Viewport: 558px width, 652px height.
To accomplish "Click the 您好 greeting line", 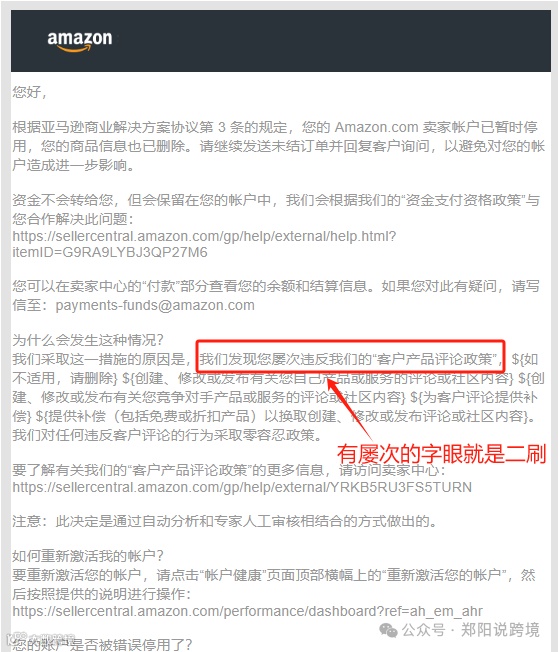I will pos(30,92).
